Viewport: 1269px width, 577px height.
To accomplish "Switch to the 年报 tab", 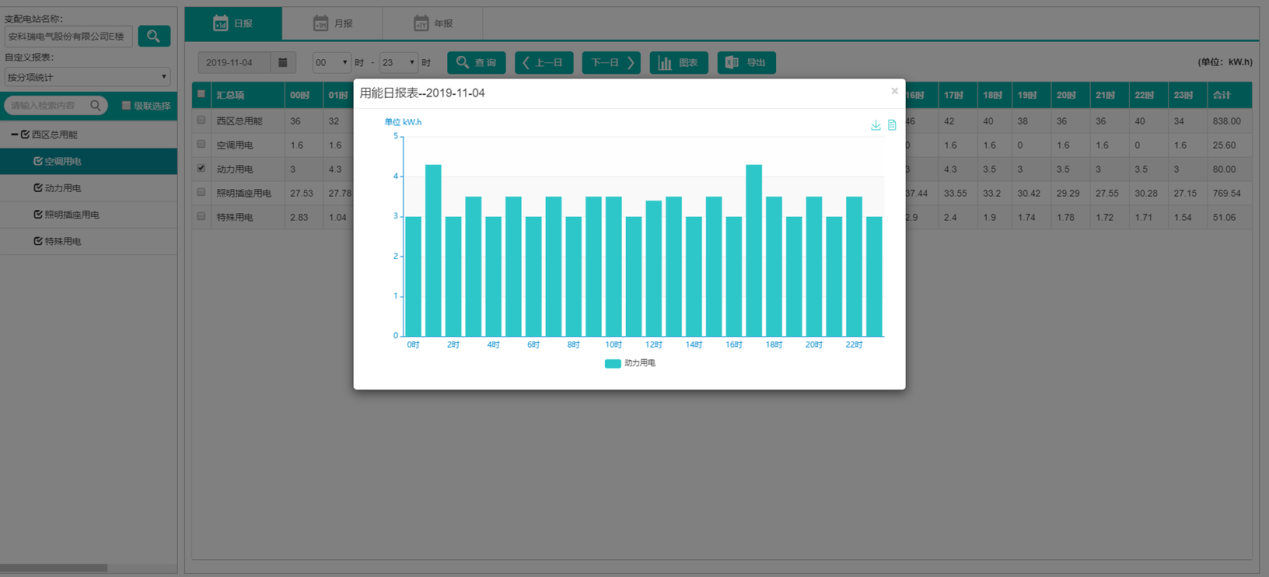I will [x=433, y=23].
